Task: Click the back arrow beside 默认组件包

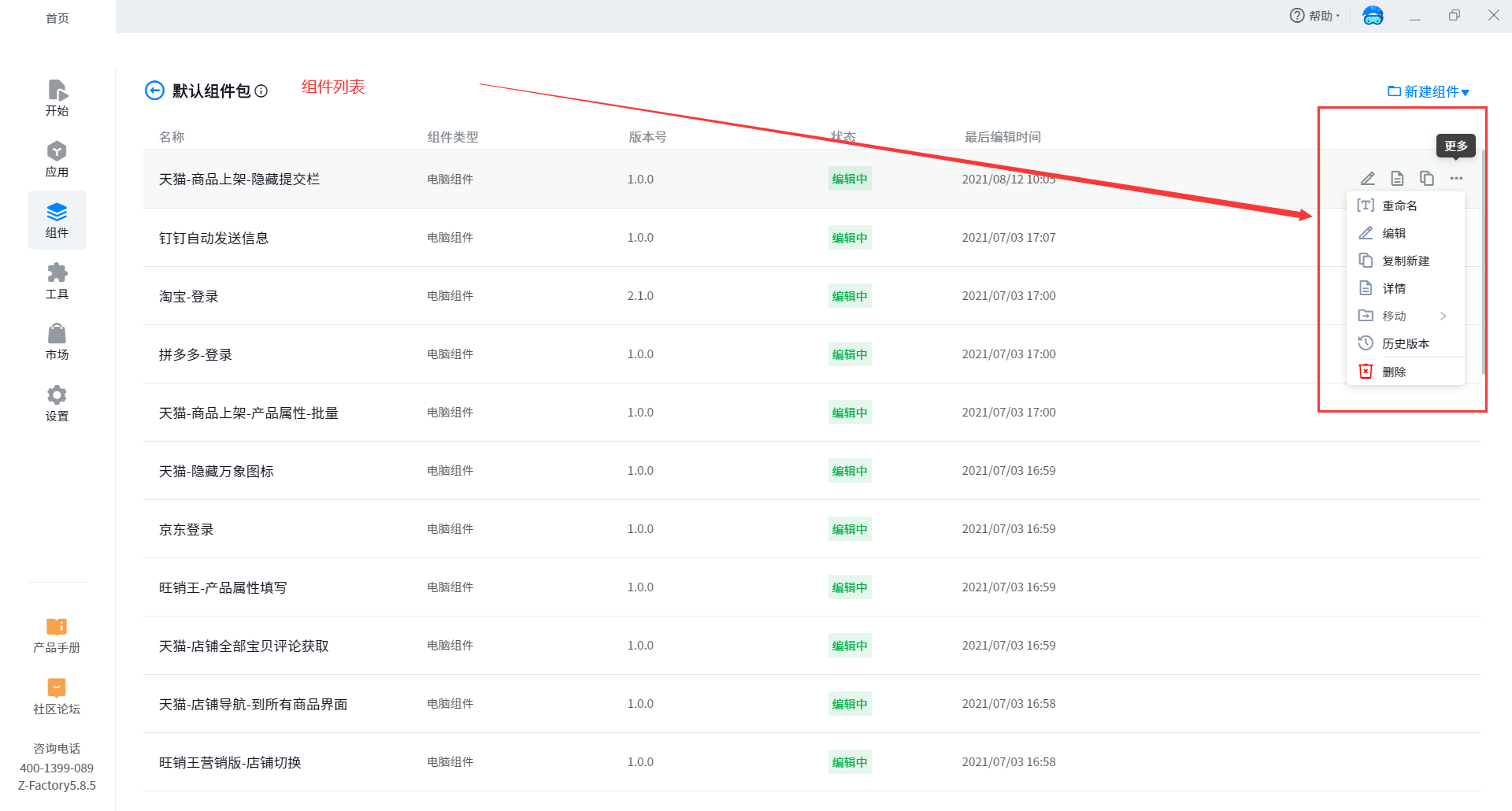Action: click(154, 91)
